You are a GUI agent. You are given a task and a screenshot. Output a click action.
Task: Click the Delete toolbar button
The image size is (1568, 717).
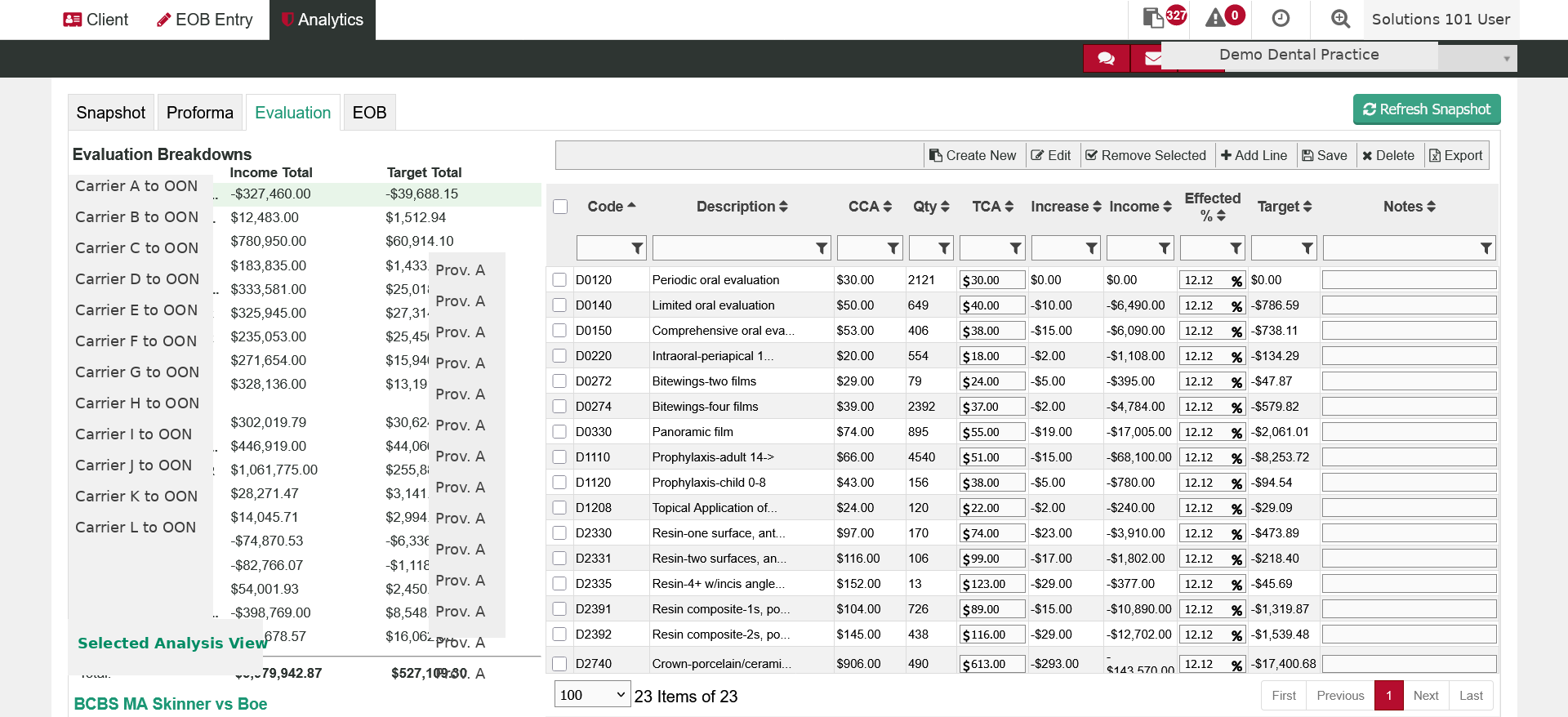[x=1388, y=155]
